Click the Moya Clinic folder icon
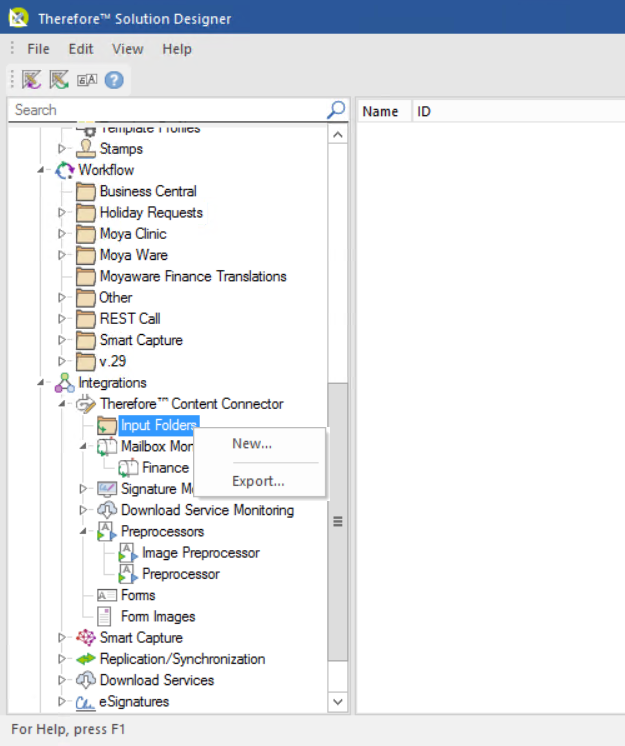This screenshot has width=625, height=746. (x=86, y=234)
